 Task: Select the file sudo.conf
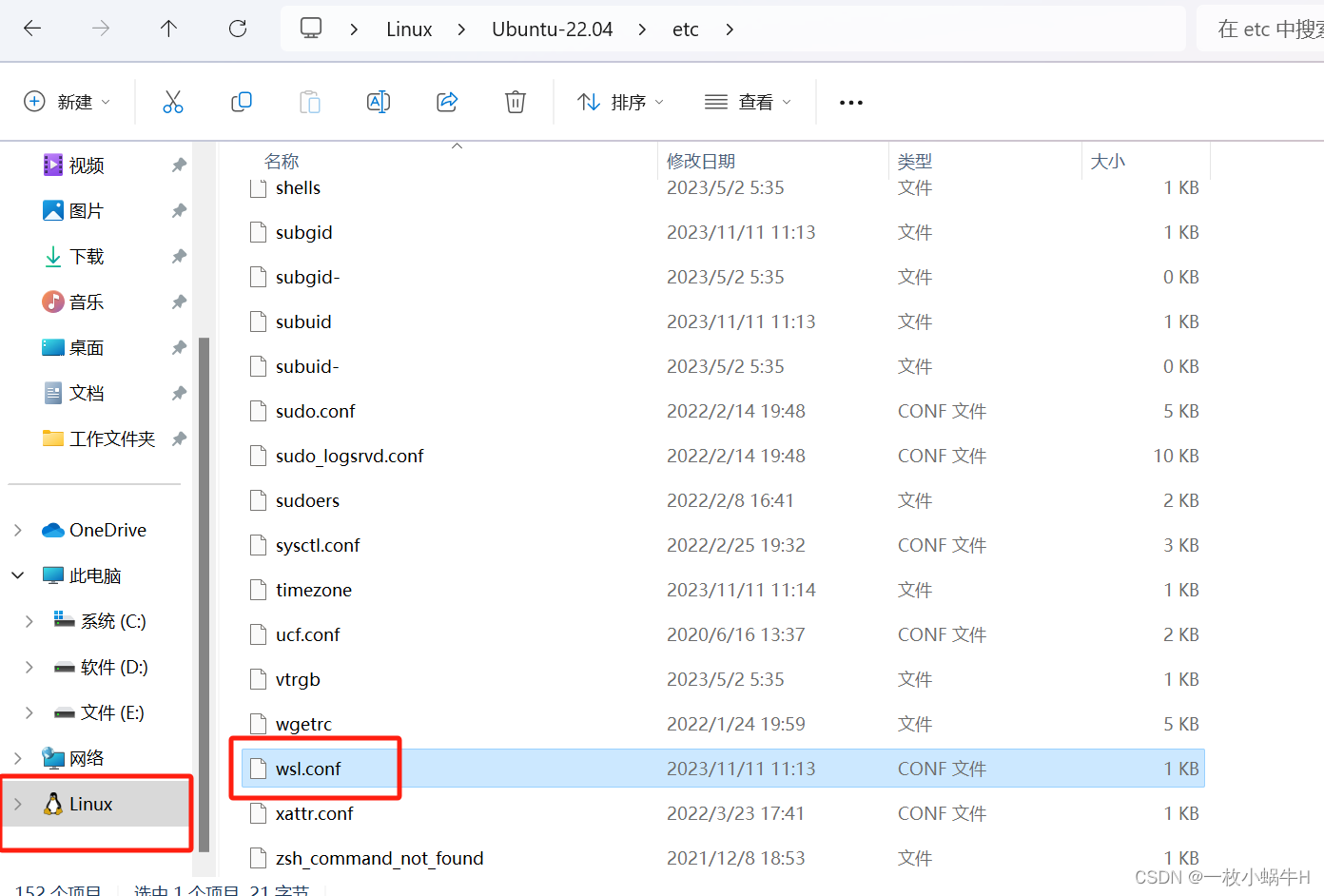(x=315, y=411)
